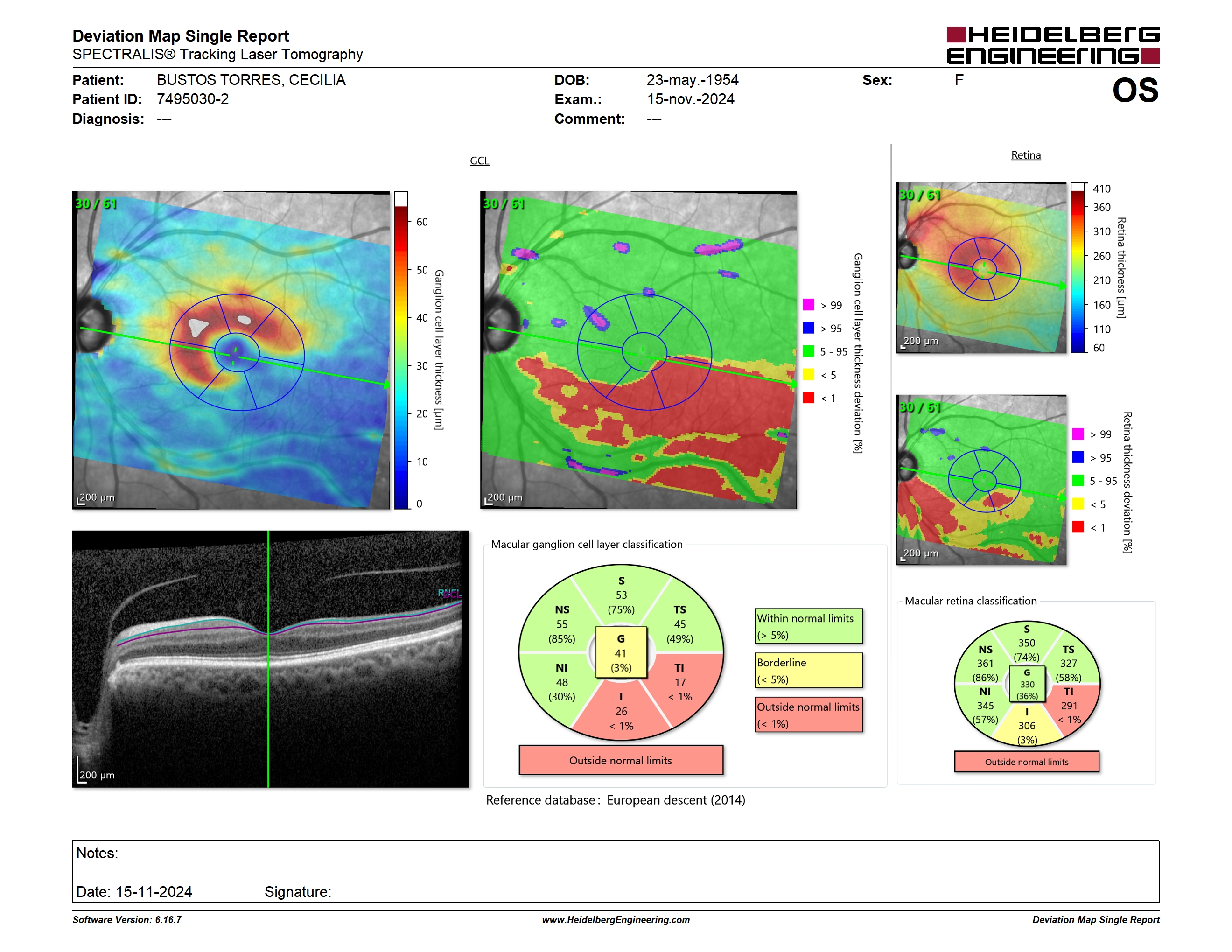Click the NI sector 345 in retina chart
This screenshot has height=952, width=1232.
(986, 706)
